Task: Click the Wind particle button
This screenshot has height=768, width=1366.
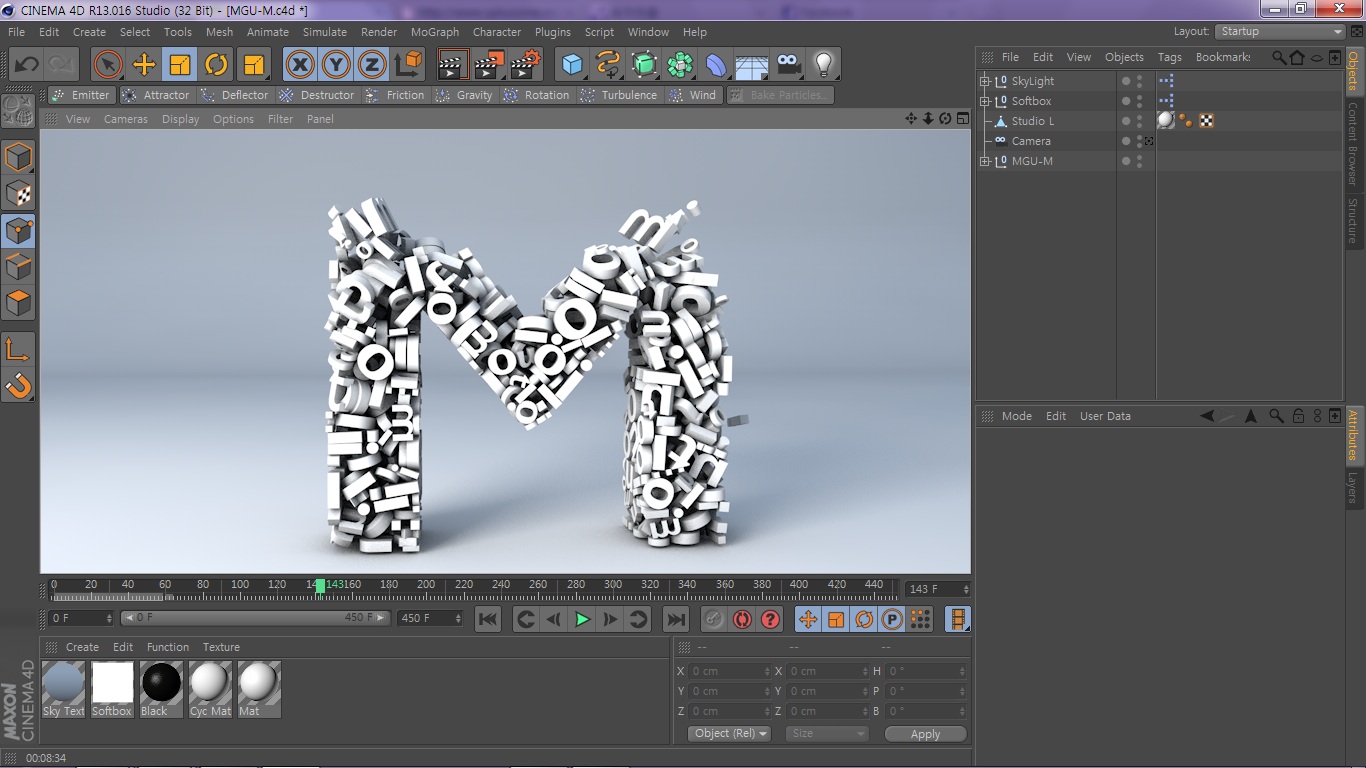Action: (x=693, y=95)
